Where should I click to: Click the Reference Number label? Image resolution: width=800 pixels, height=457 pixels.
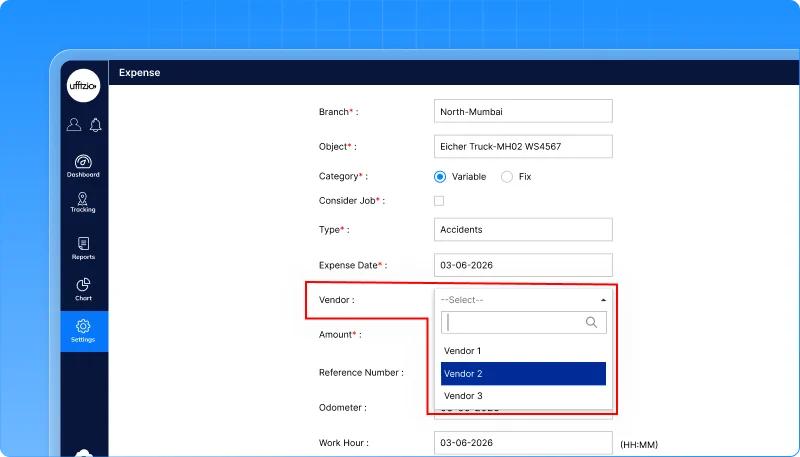coord(361,372)
